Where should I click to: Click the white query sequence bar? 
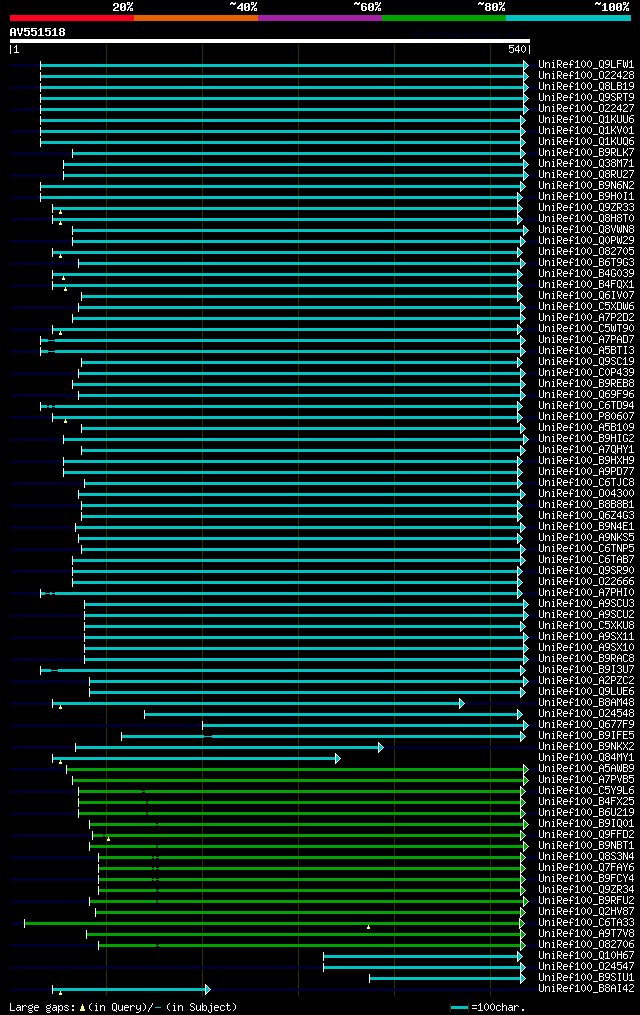tap(270, 41)
